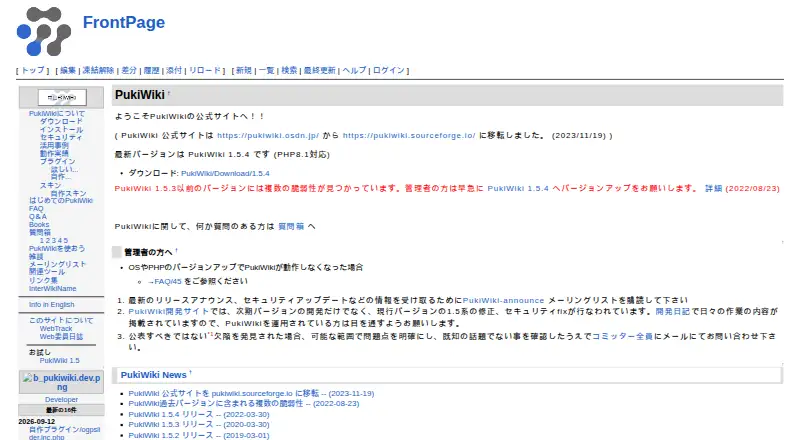Go to トップ in the navigation bar
The height and width of the screenshot is (440, 800).
[x=33, y=70]
